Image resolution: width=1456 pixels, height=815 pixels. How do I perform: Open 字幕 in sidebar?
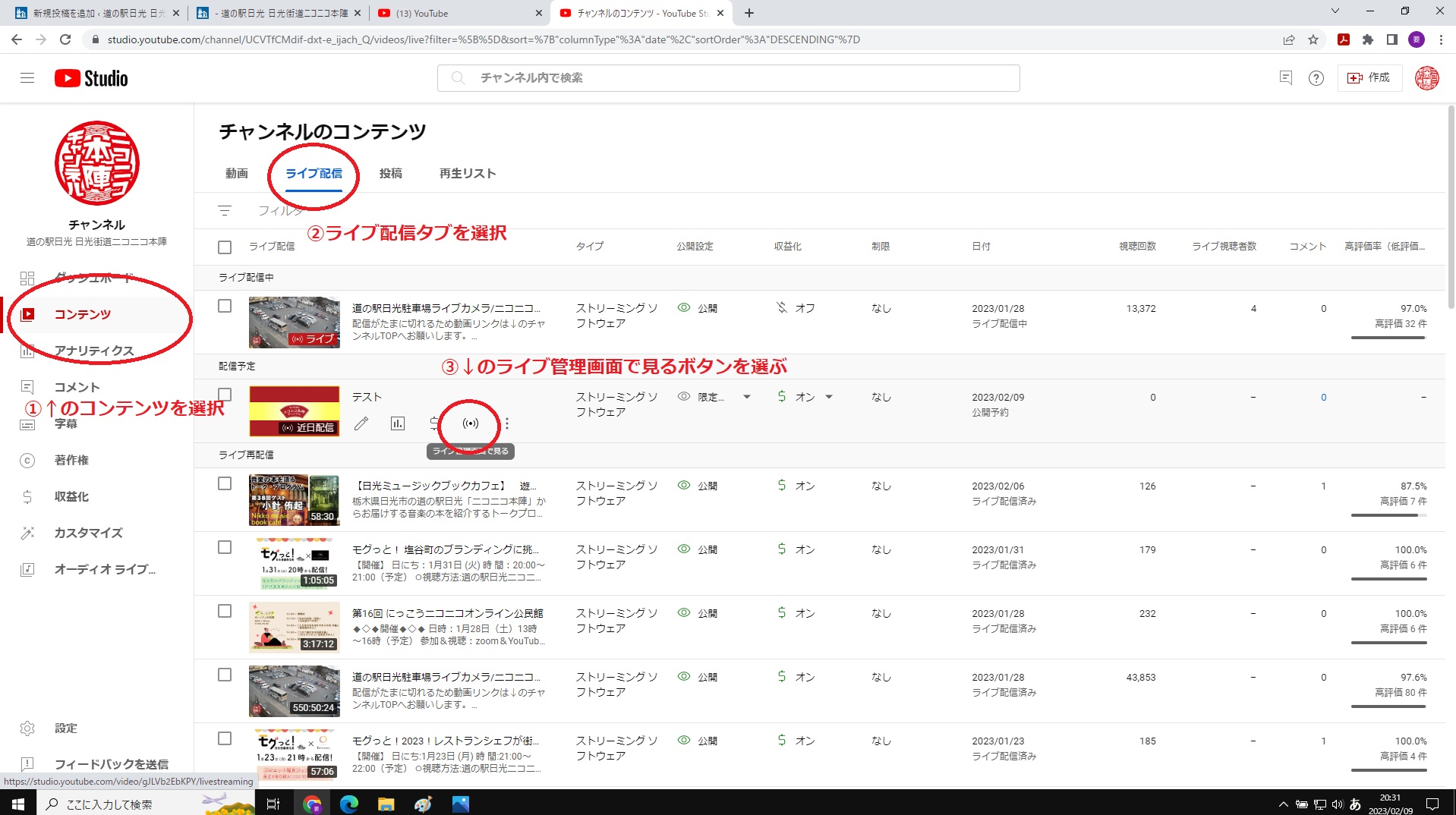66,423
